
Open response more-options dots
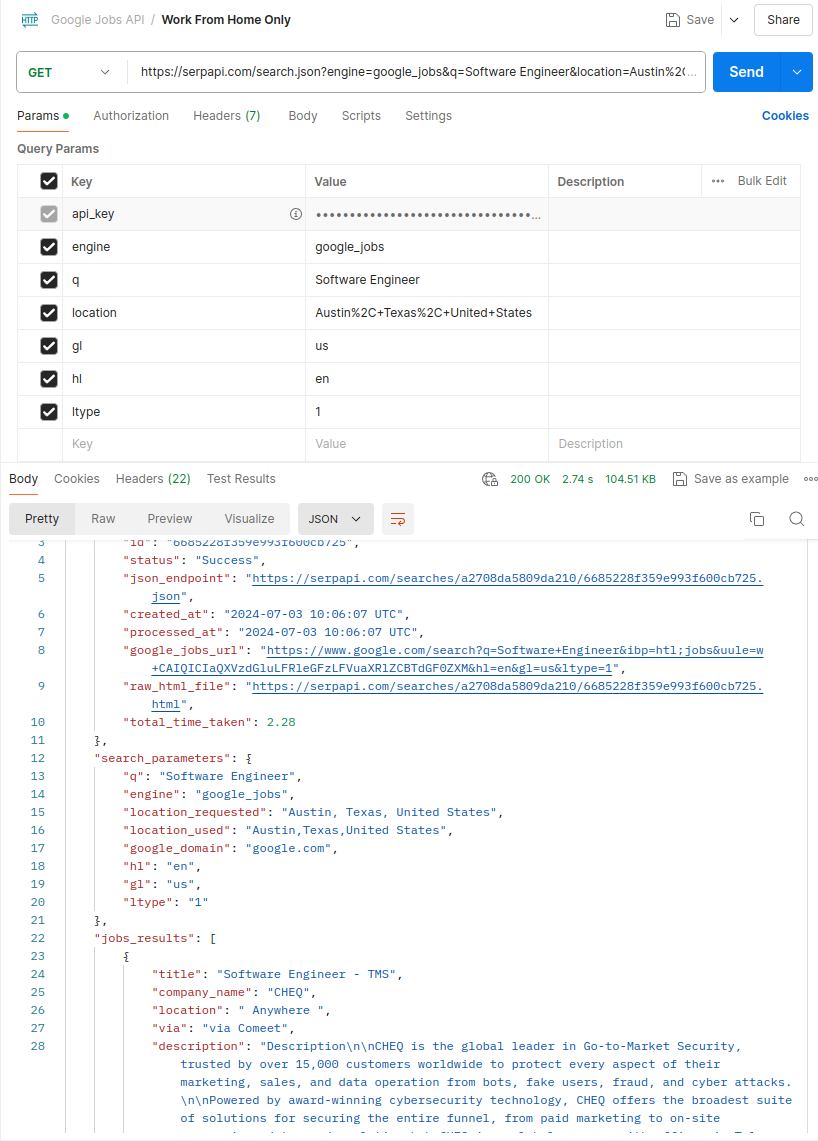[x=810, y=479]
